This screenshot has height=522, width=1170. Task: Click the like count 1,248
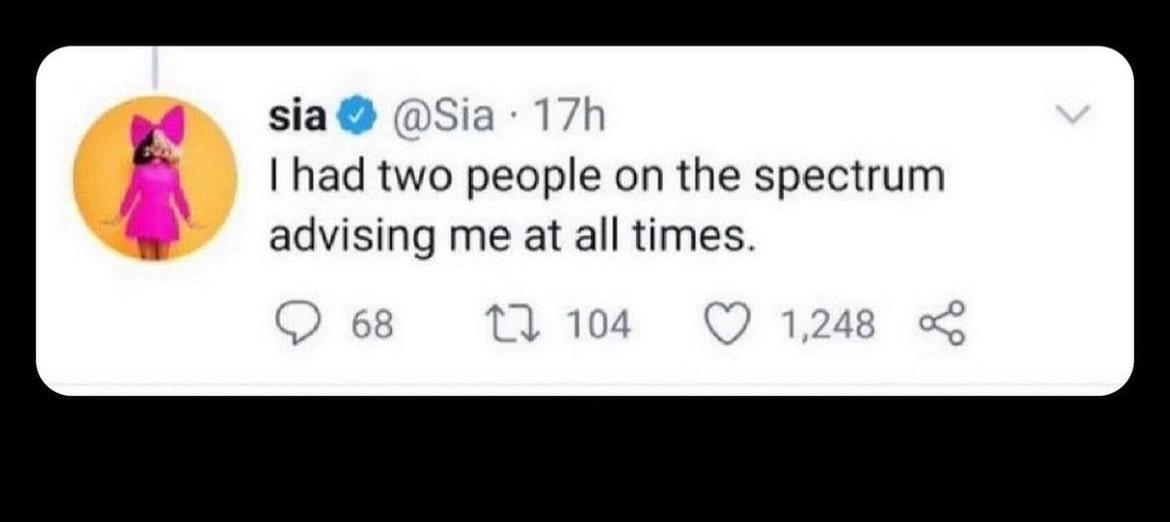coord(828,326)
